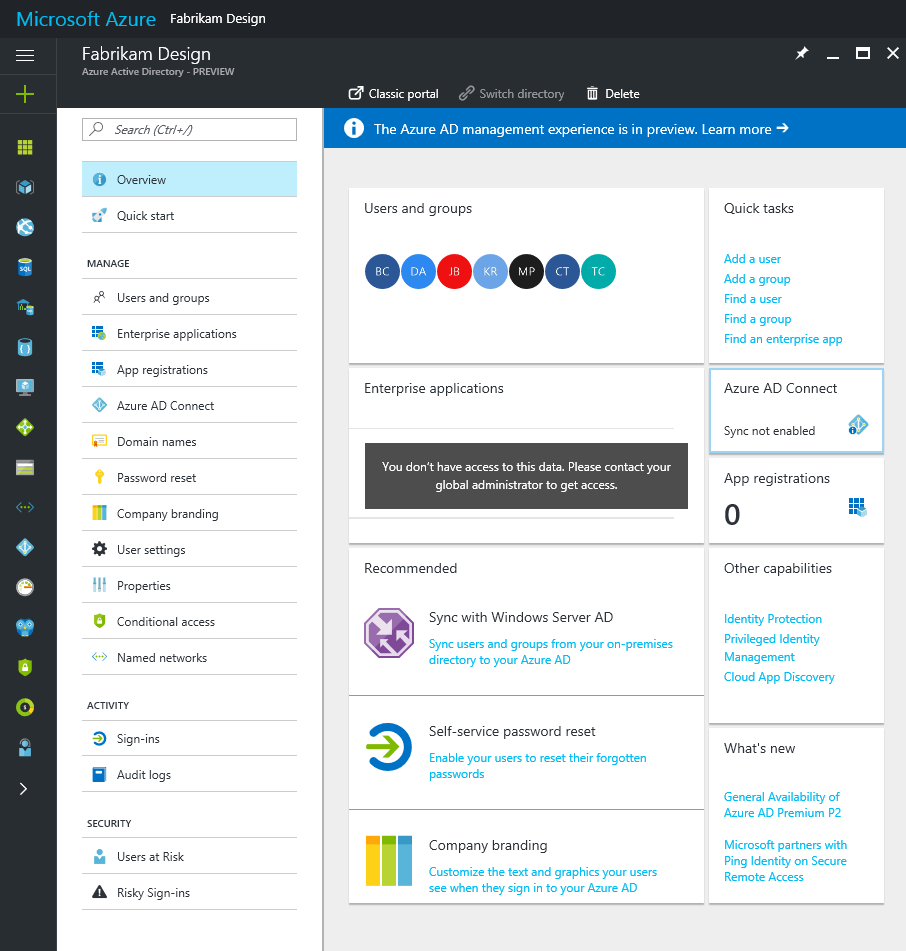Open User settings menu item

point(189,549)
